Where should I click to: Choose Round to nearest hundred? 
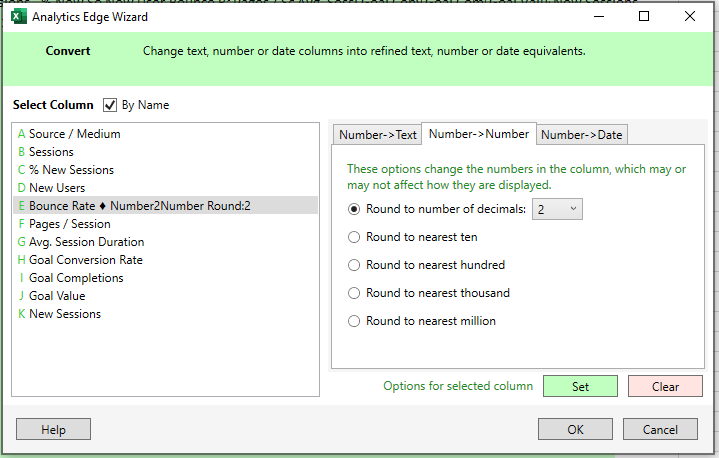tap(353, 265)
